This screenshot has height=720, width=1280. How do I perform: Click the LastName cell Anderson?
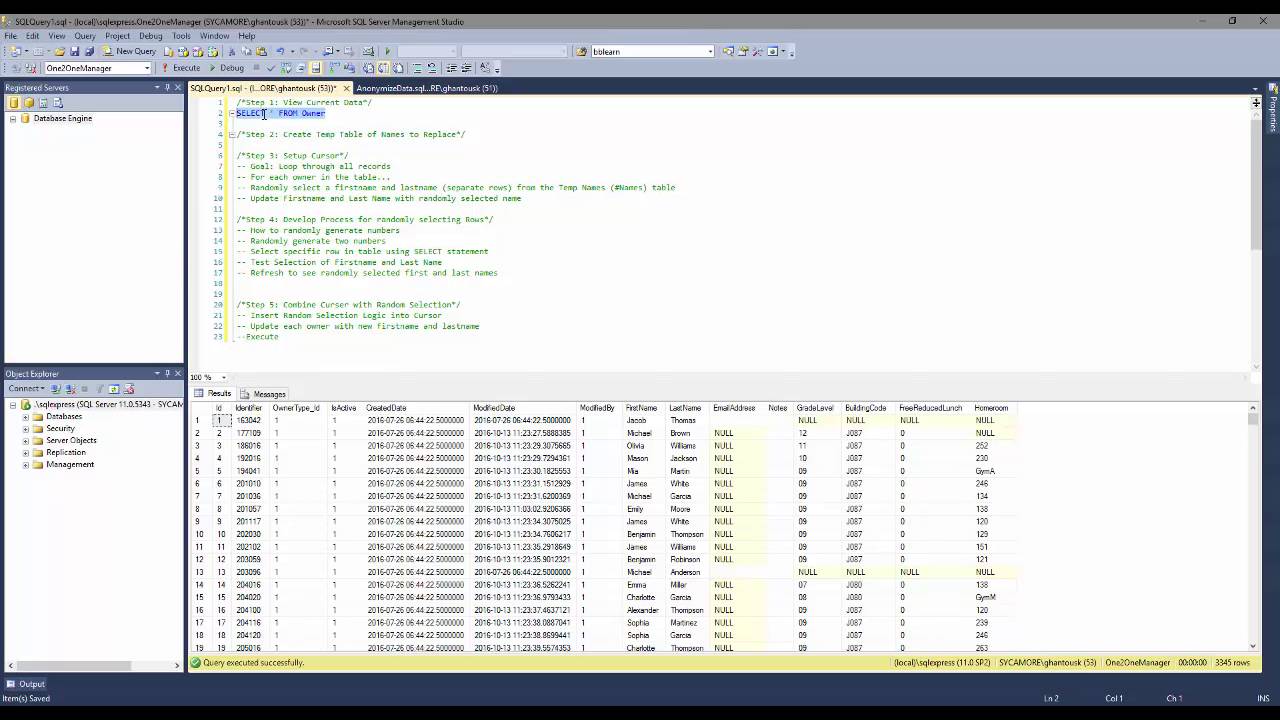(685, 572)
